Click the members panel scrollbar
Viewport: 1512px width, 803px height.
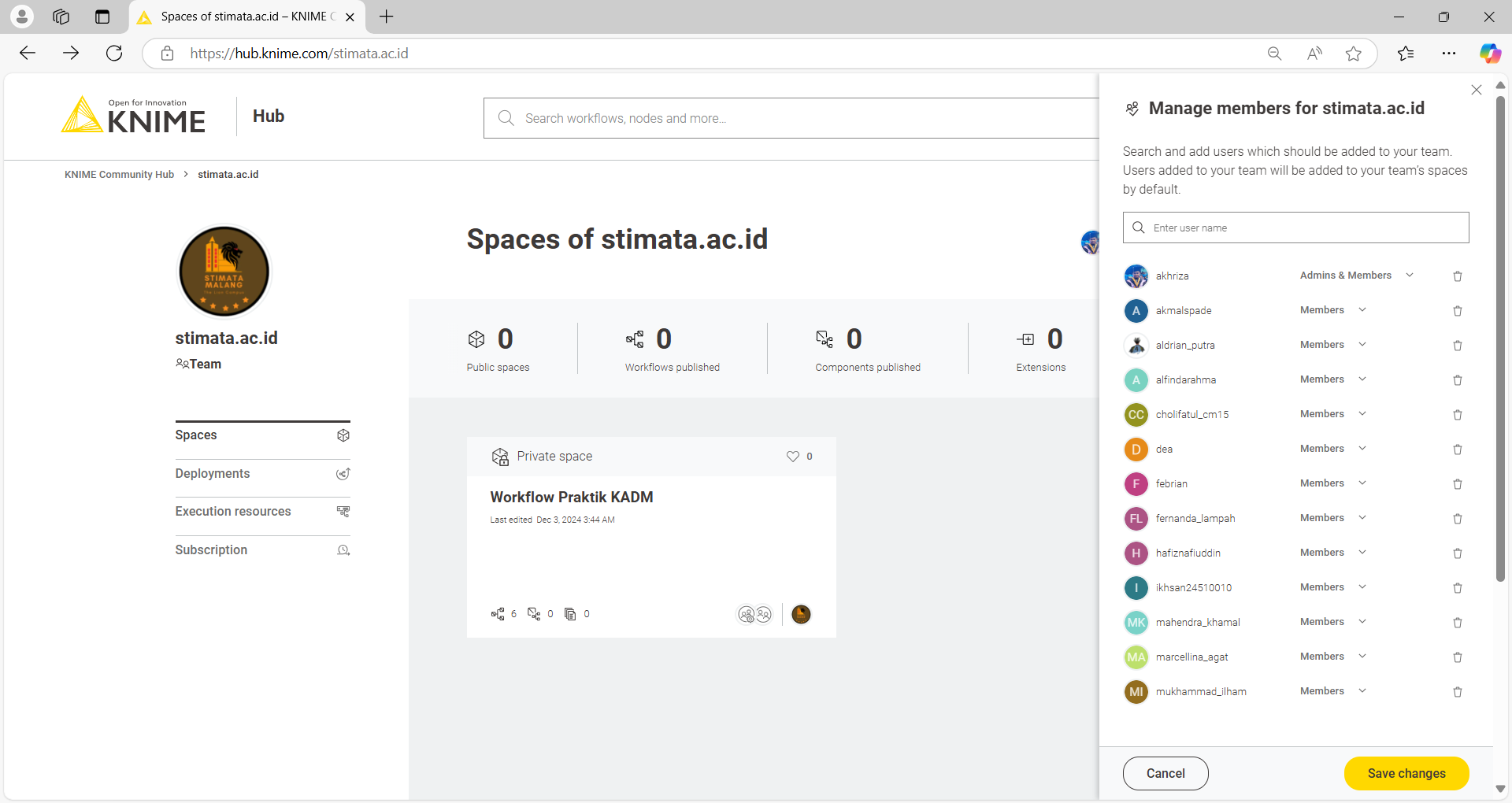click(x=1500, y=339)
